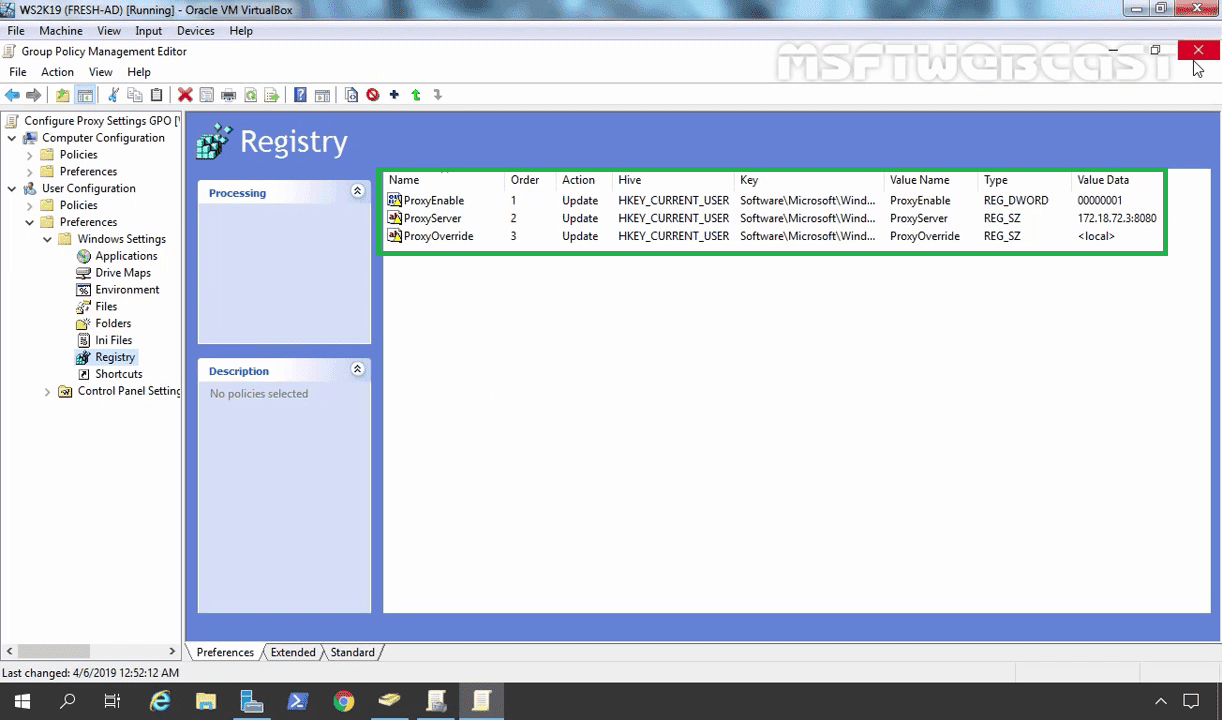Select Shortcuts node in tree

[x=119, y=374]
